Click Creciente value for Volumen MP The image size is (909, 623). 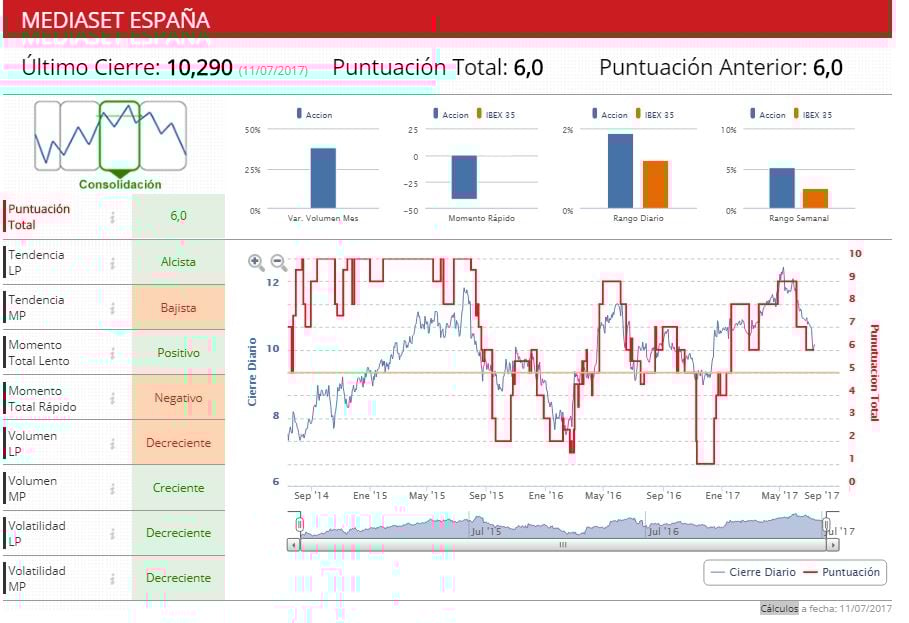click(x=178, y=488)
